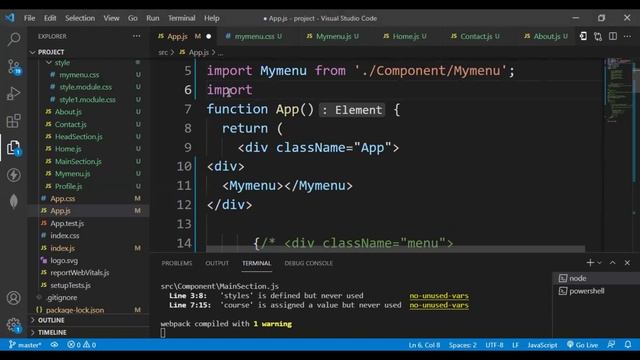Click the UTF-8 encoding indicator
640x360 pixels.
pos(494,345)
